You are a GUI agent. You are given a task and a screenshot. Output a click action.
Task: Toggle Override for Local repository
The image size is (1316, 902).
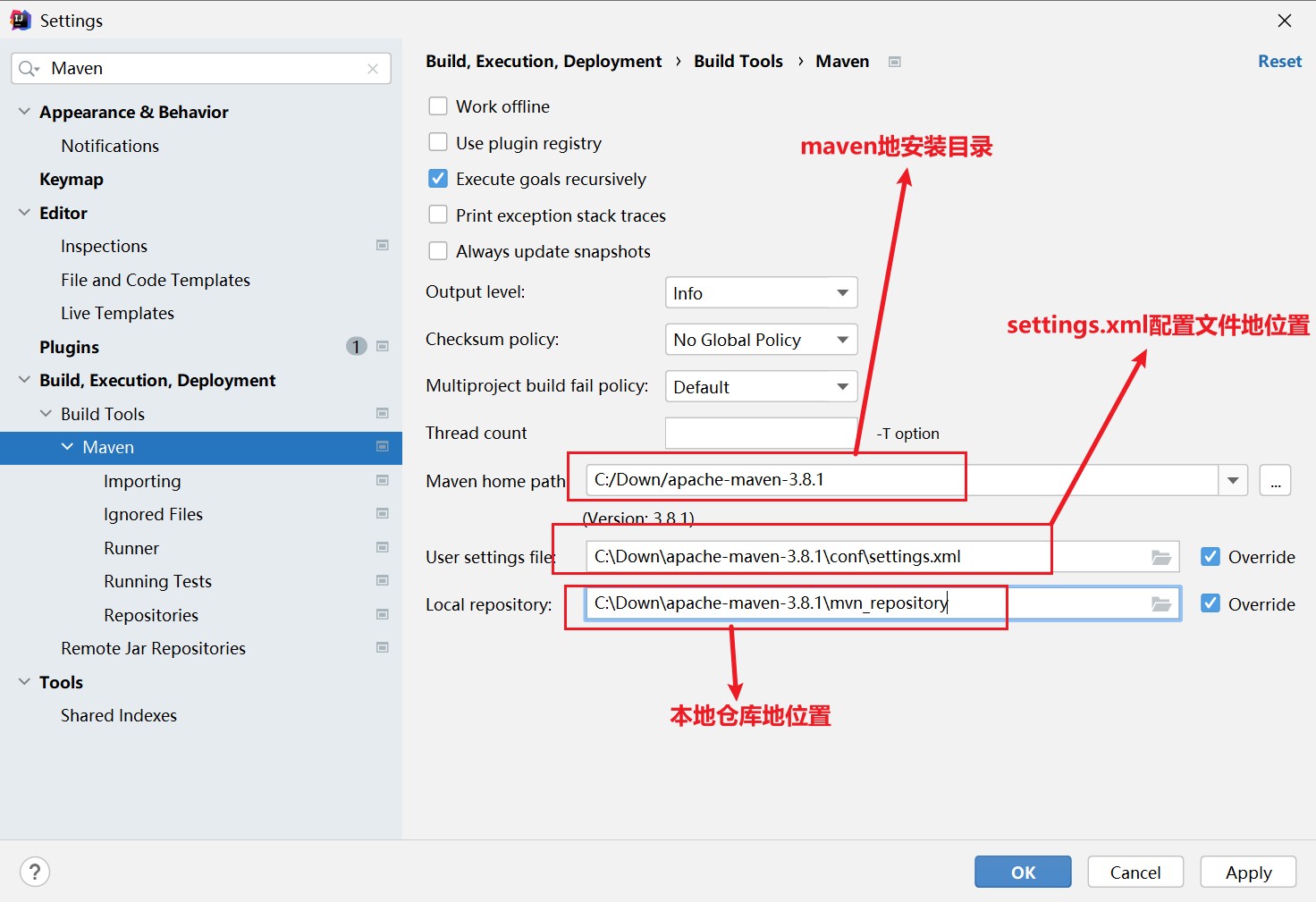1211,603
